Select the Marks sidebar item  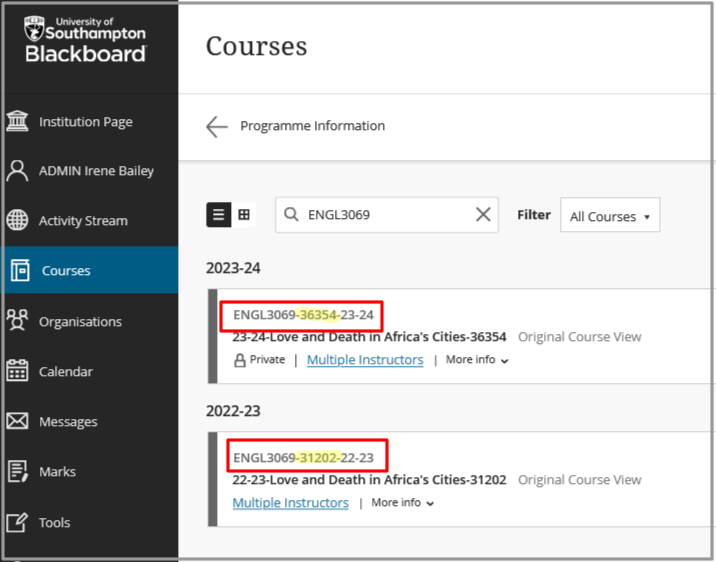tap(57, 472)
